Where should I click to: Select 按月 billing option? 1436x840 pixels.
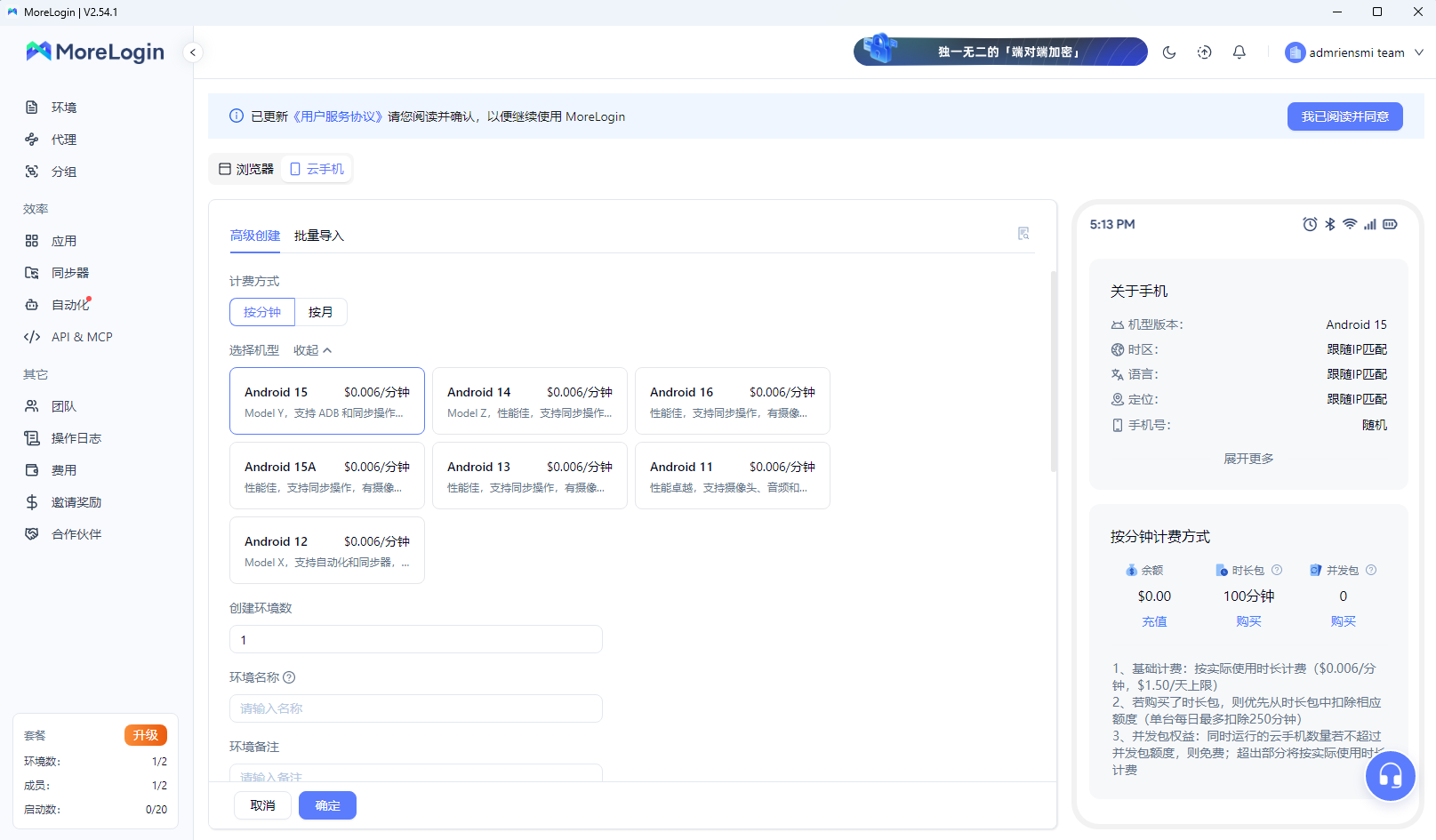(320, 312)
